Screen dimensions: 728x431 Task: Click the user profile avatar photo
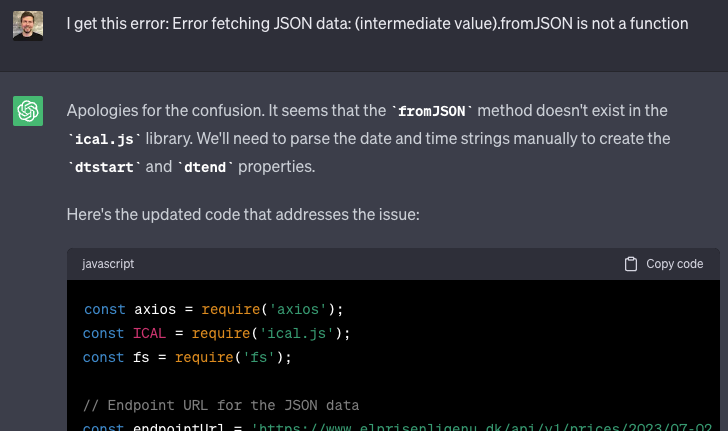(x=28, y=26)
